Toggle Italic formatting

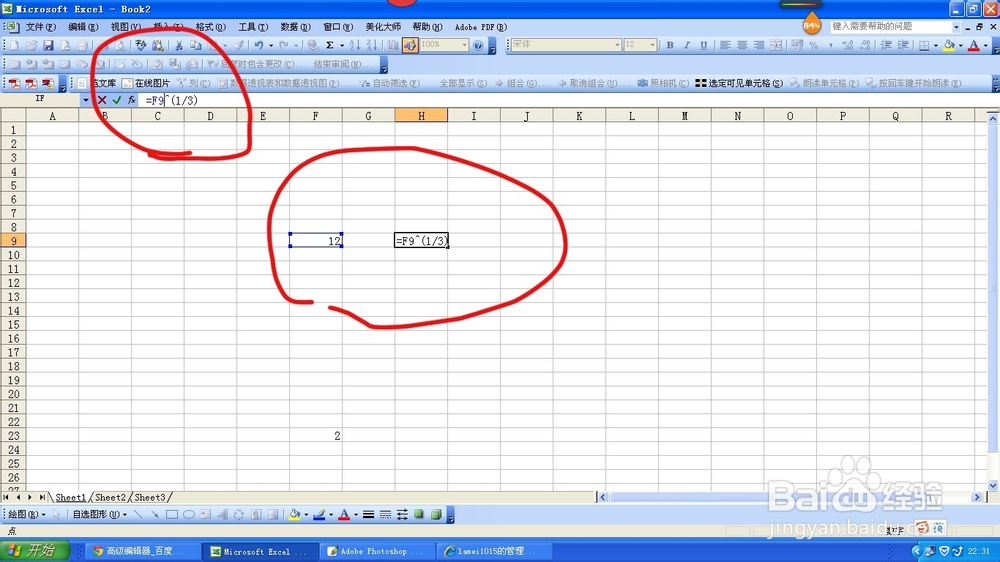click(x=687, y=45)
